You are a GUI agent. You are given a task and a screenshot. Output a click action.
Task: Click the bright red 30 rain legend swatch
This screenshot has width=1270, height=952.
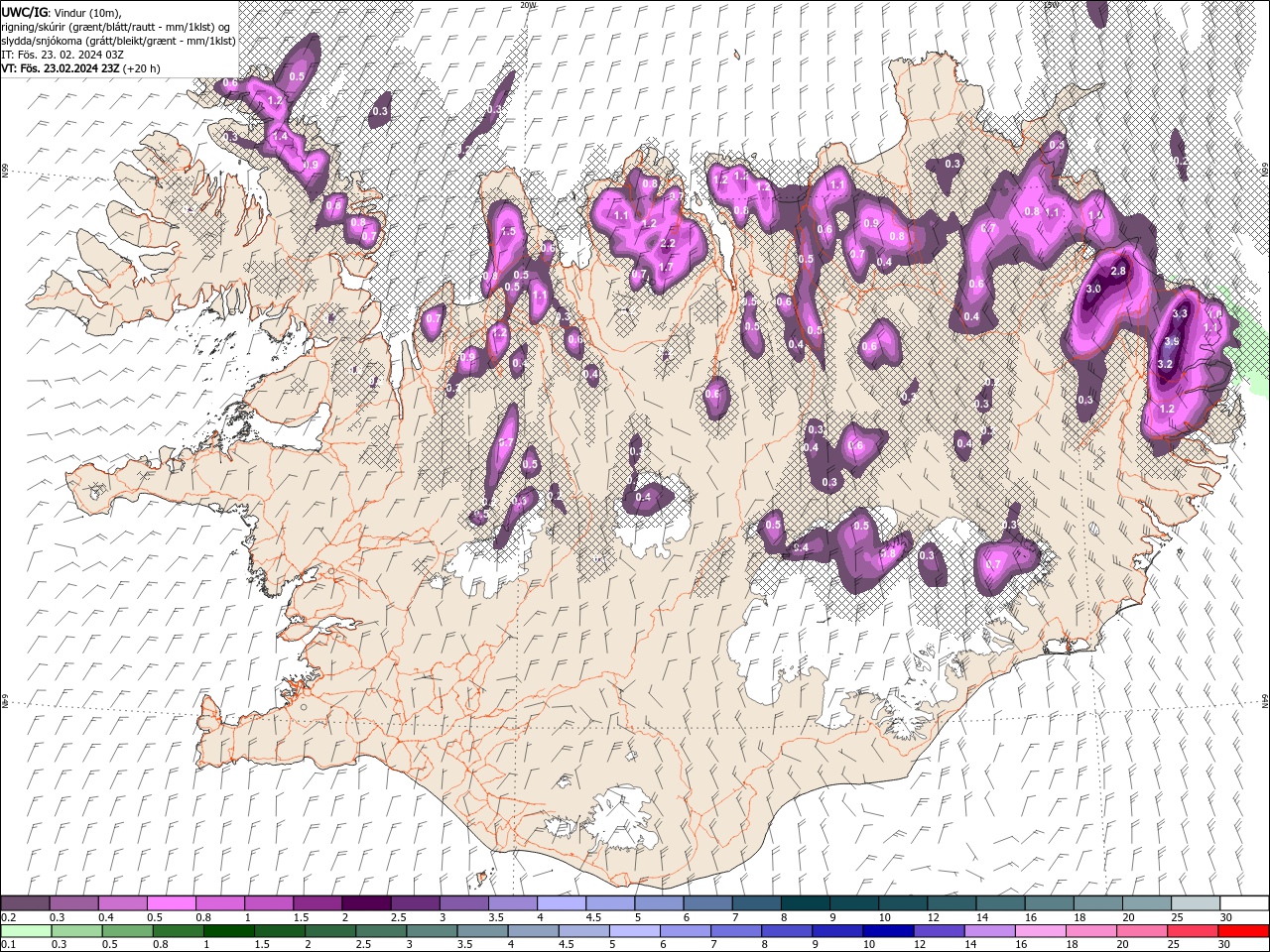[x=1243, y=931]
